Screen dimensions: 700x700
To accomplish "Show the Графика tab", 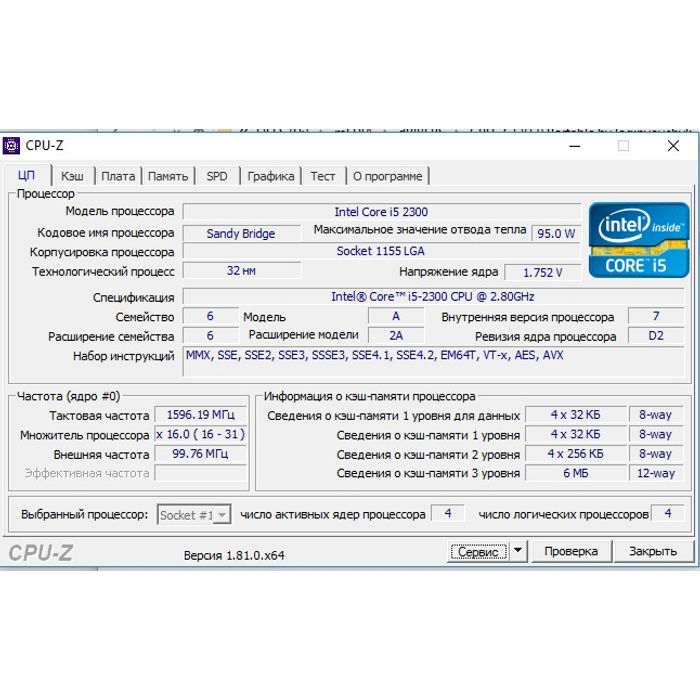I will 271,176.
